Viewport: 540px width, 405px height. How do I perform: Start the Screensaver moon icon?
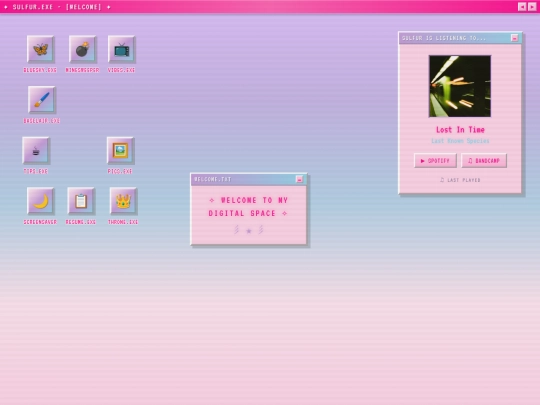[x=40, y=201]
